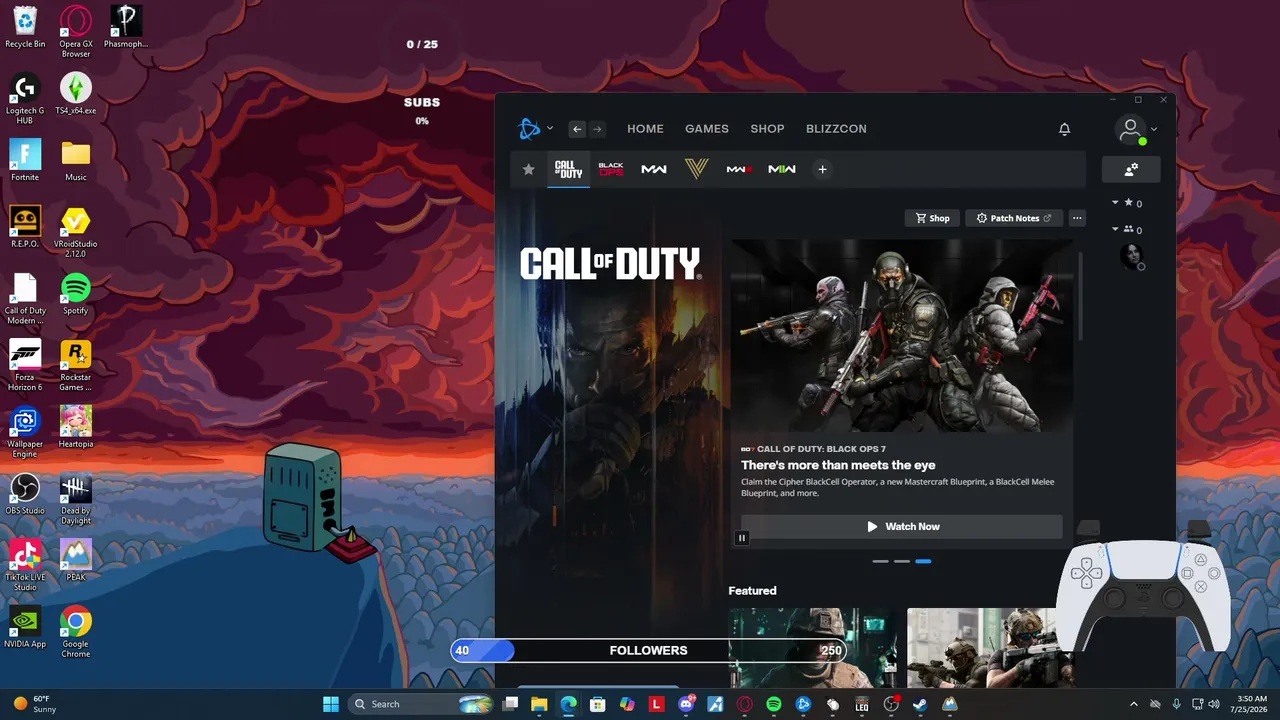Add a game with the plus button

point(822,169)
